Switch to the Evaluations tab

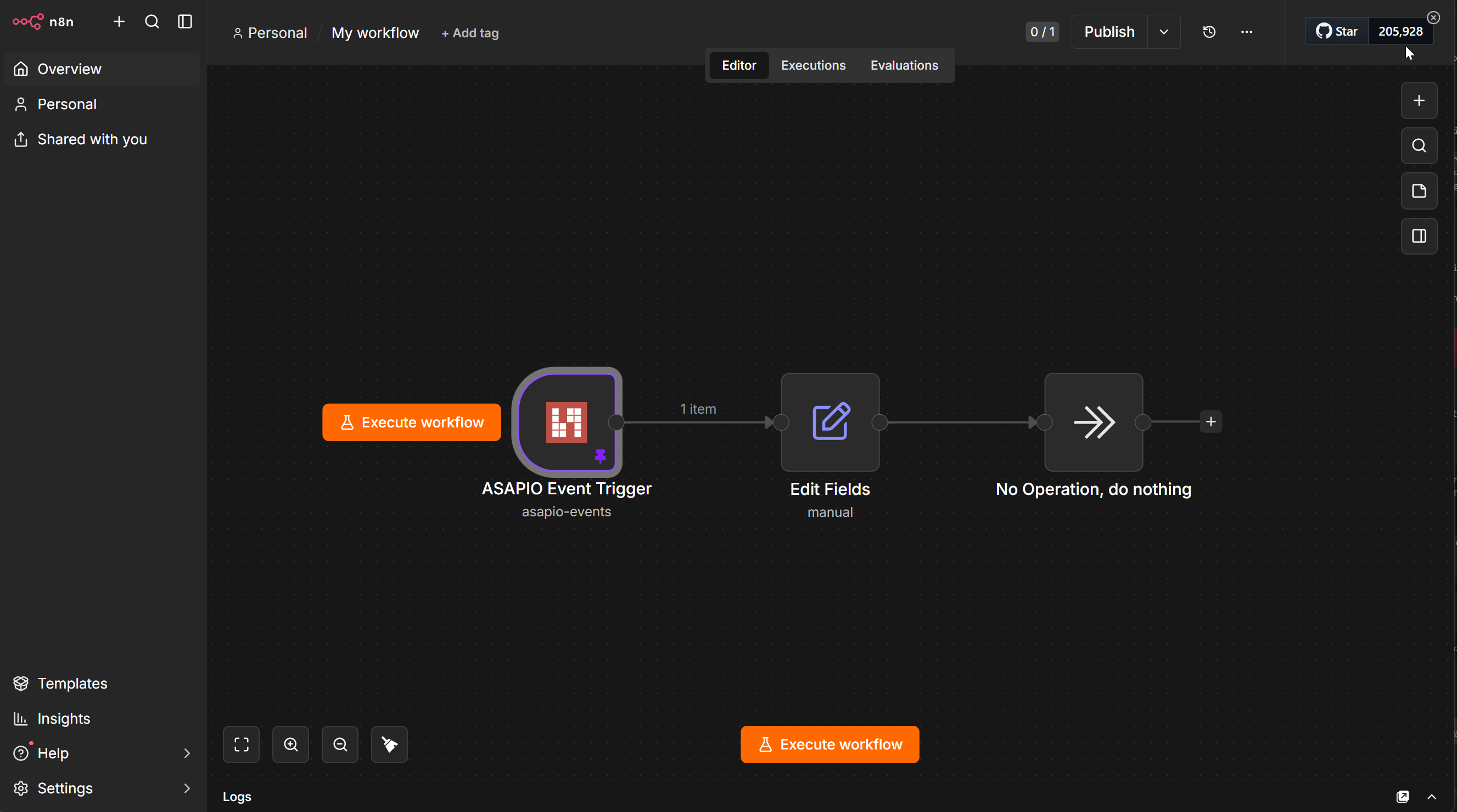[904, 65]
